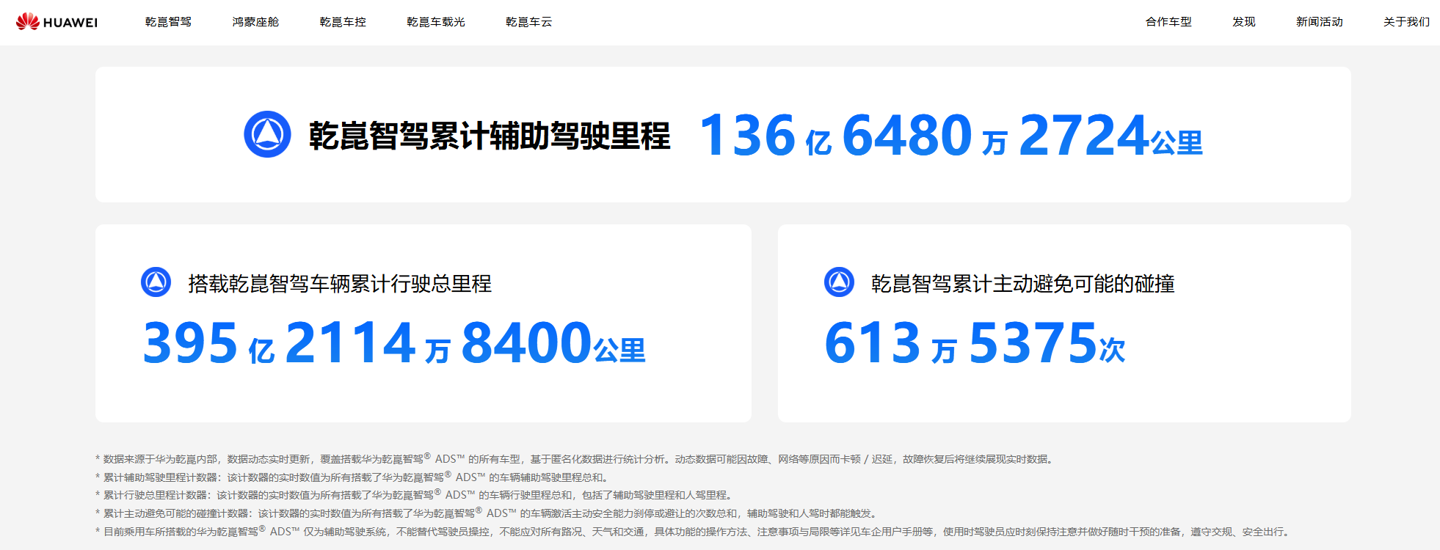Screen dimensions: 1440x550
Task: Go to 乾崑车云 in the top navigation
Action: (x=529, y=22)
